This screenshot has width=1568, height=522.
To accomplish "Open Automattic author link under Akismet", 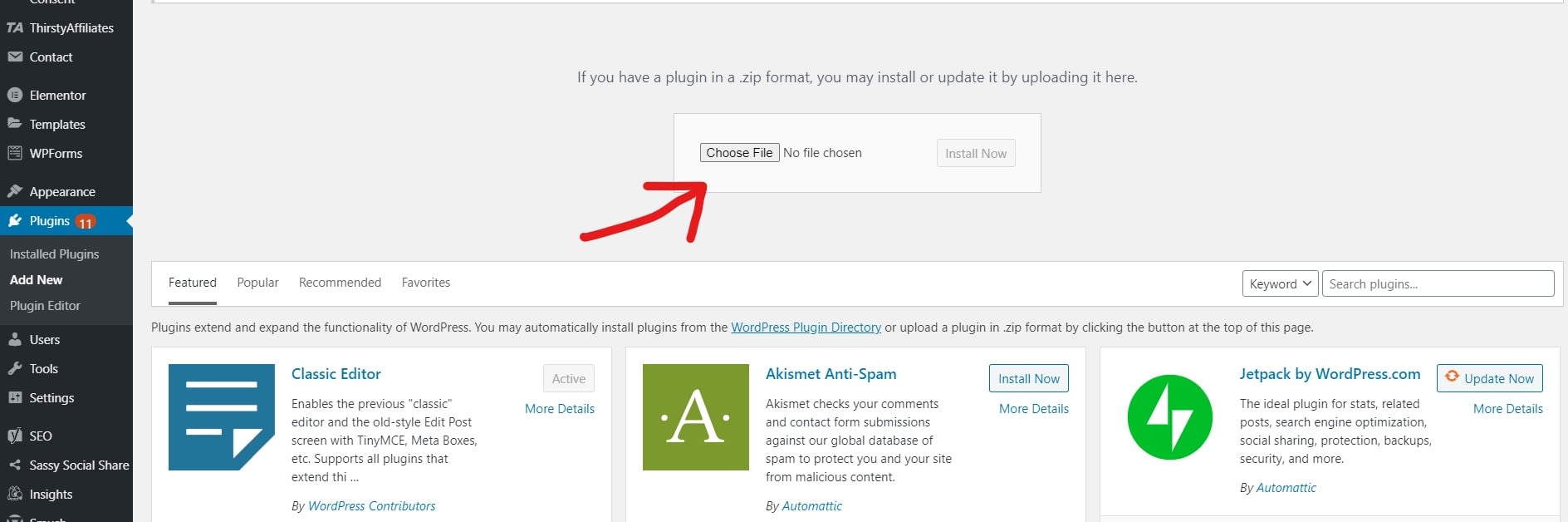I will pos(812,506).
